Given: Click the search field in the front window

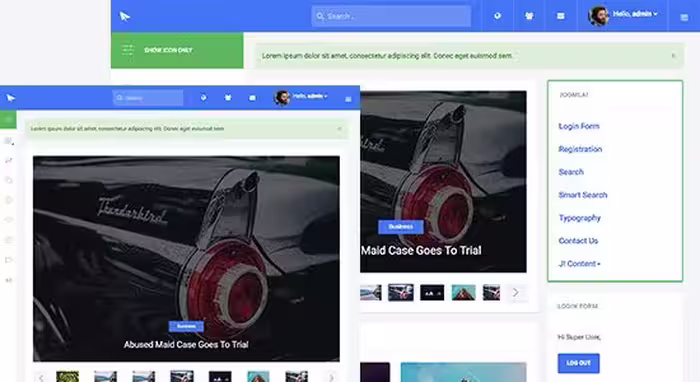Looking at the screenshot, I should (148, 98).
